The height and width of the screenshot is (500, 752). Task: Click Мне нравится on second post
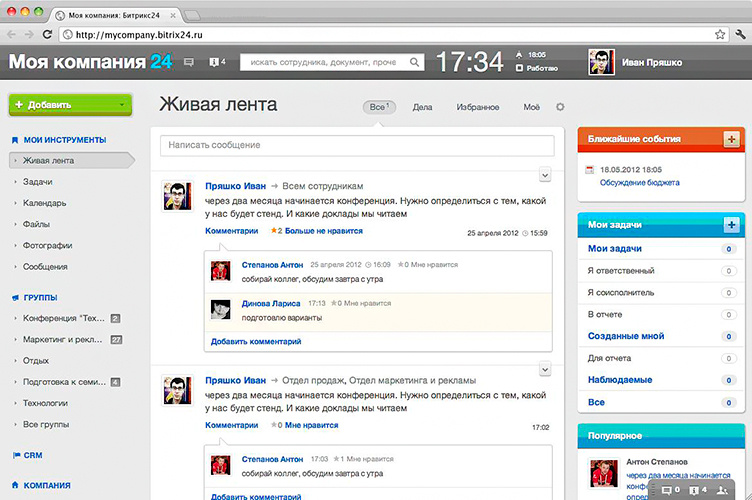(311, 425)
